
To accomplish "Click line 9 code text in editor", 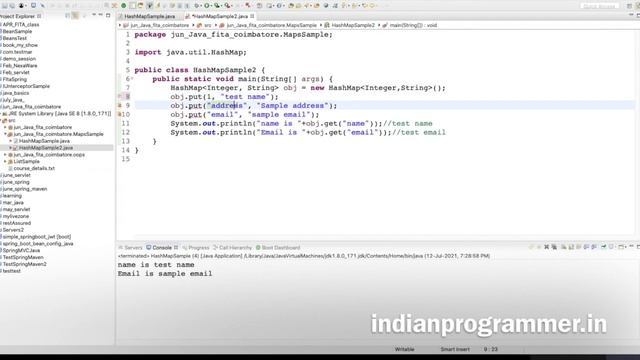I will point(254,106).
